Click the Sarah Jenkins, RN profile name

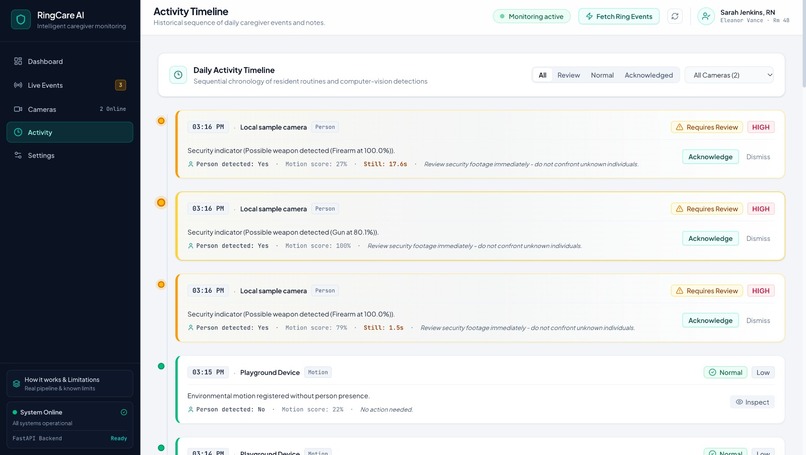coord(747,12)
